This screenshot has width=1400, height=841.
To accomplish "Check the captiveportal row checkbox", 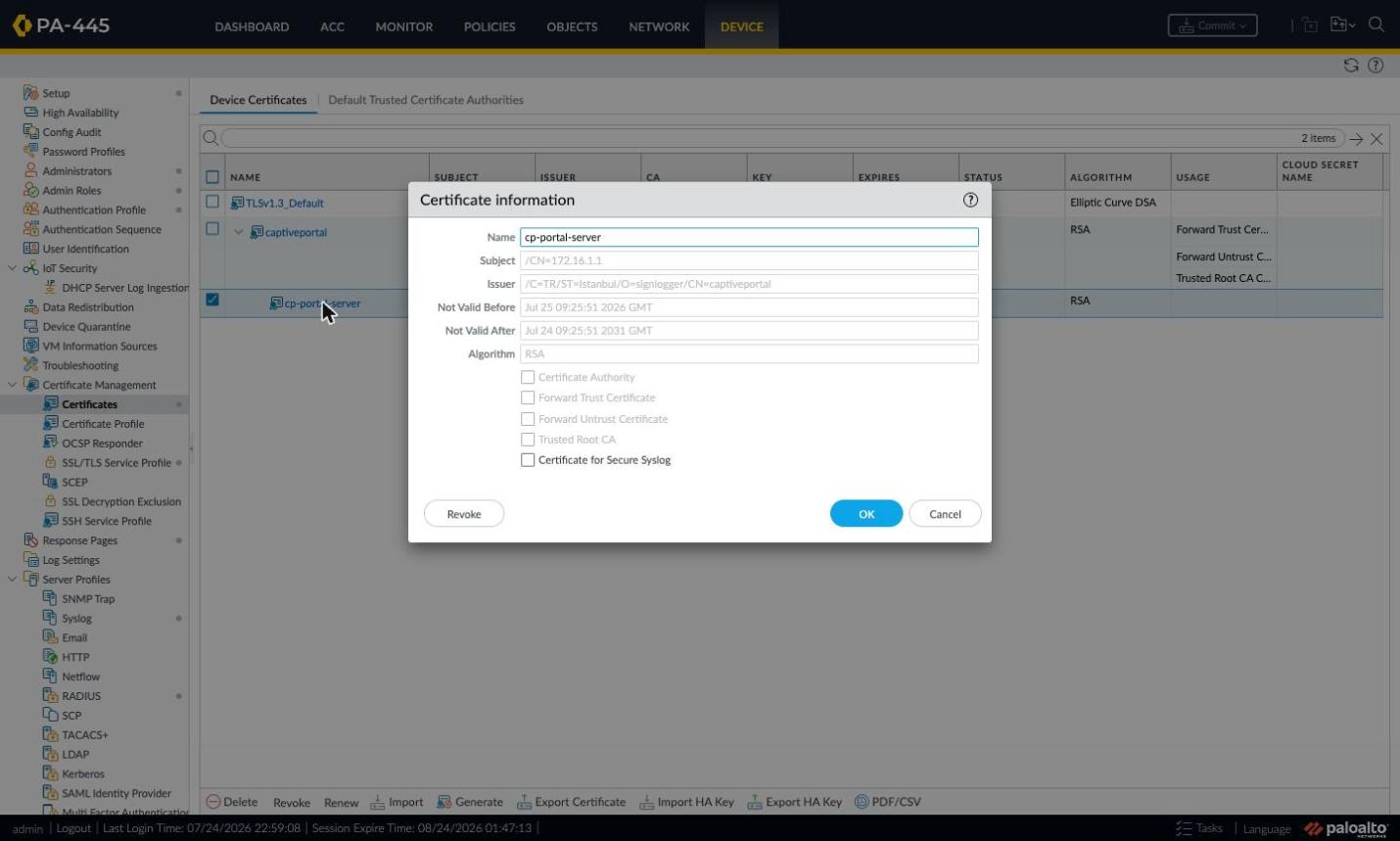I will [212, 229].
